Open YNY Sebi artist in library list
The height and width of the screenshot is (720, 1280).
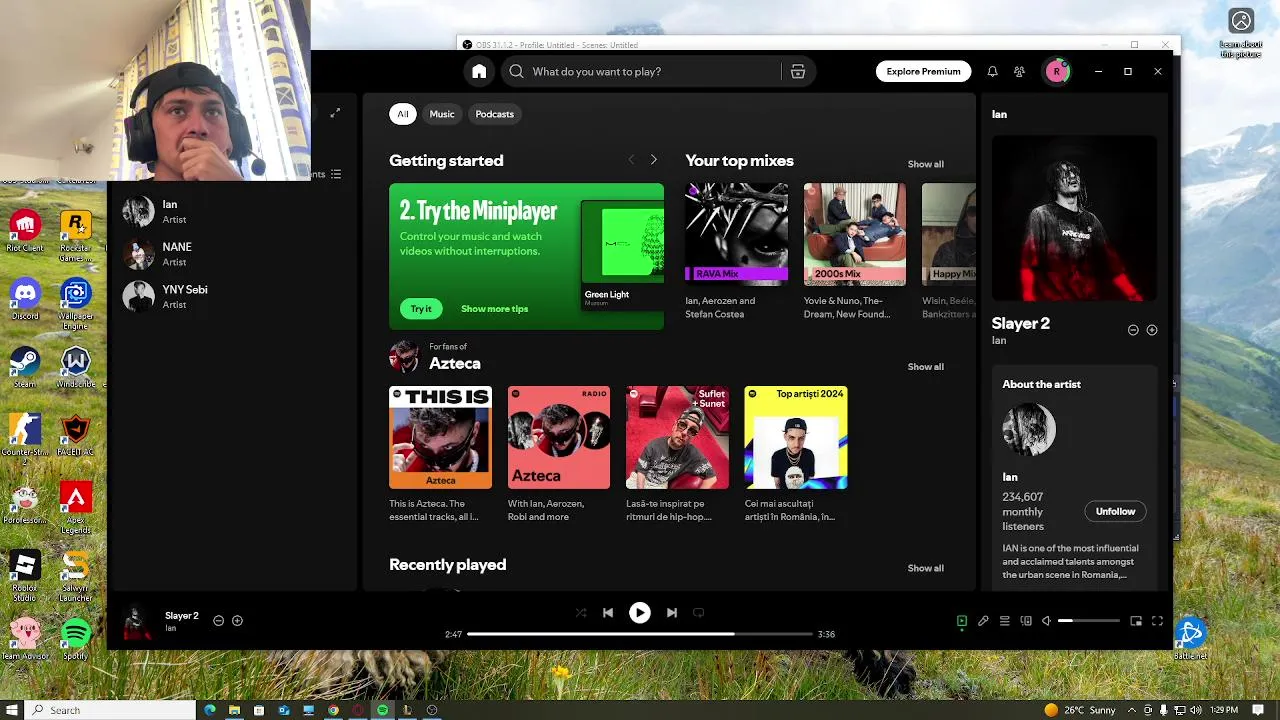(x=230, y=296)
